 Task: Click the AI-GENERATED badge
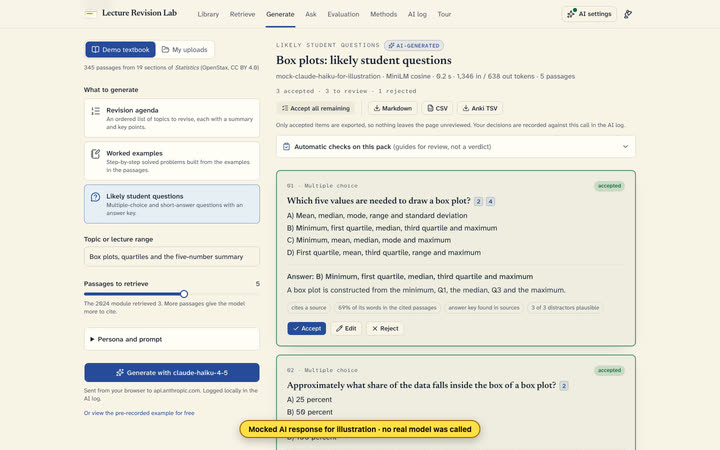[x=414, y=45]
